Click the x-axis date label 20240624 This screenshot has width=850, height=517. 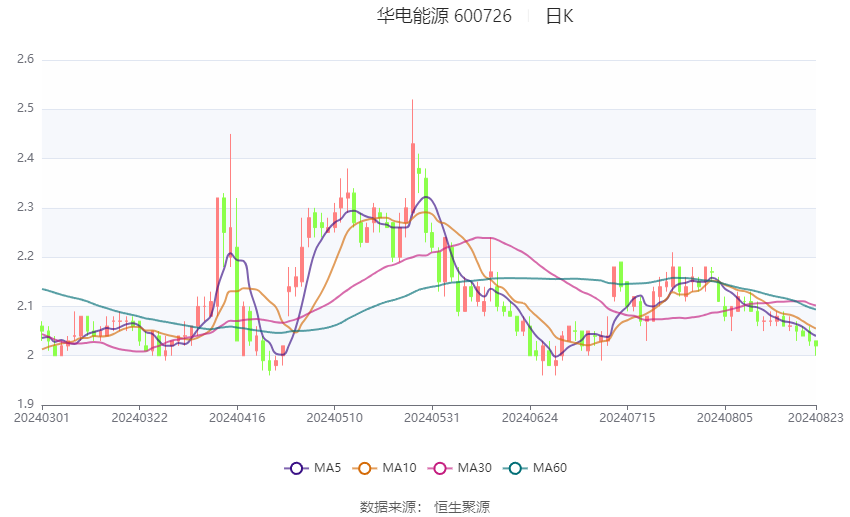[x=530, y=418]
